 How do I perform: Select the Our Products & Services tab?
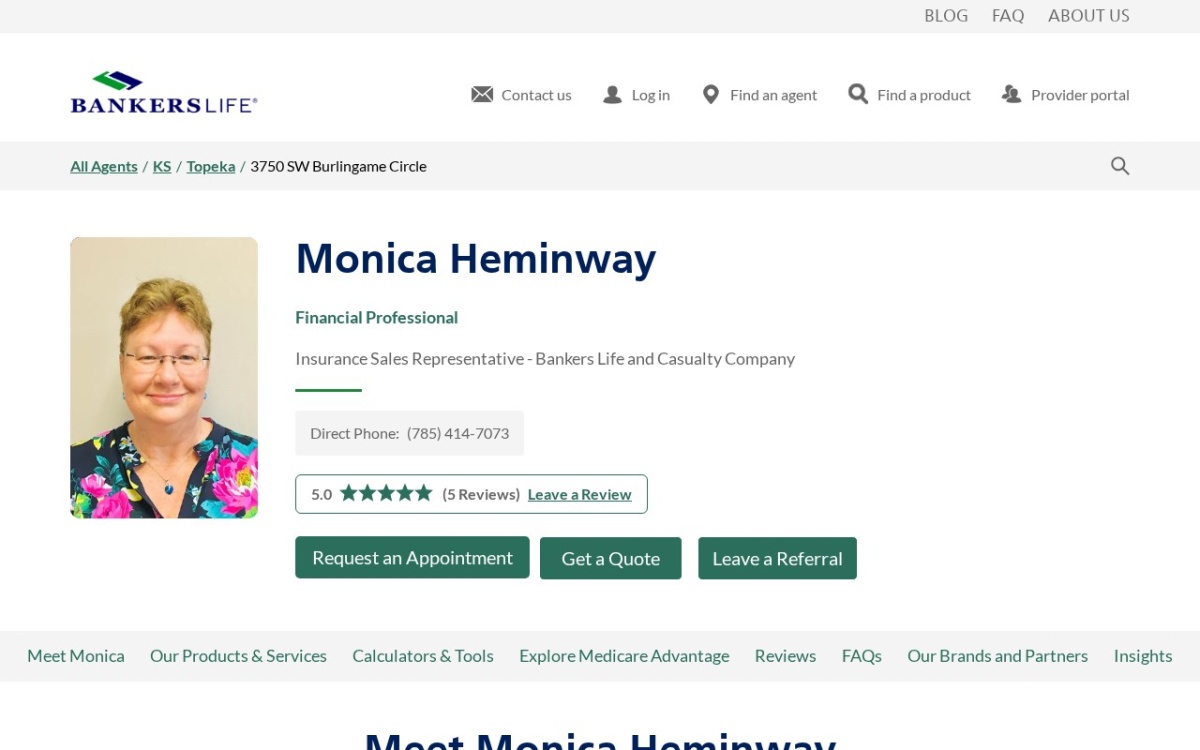(238, 656)
